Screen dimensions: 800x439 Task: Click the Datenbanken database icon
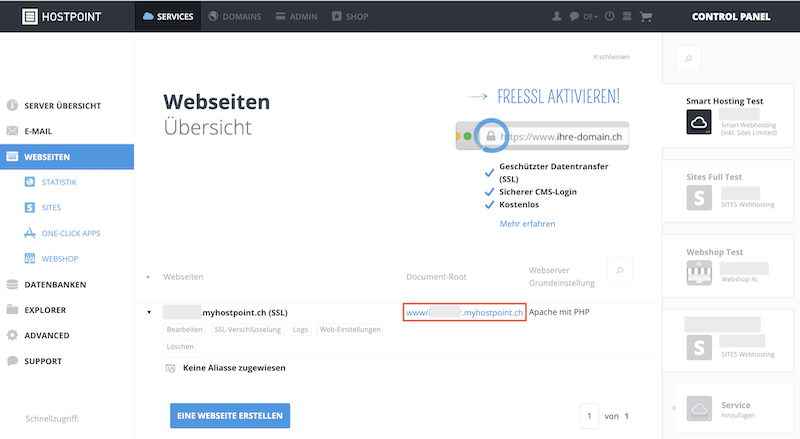pos(12,284)
